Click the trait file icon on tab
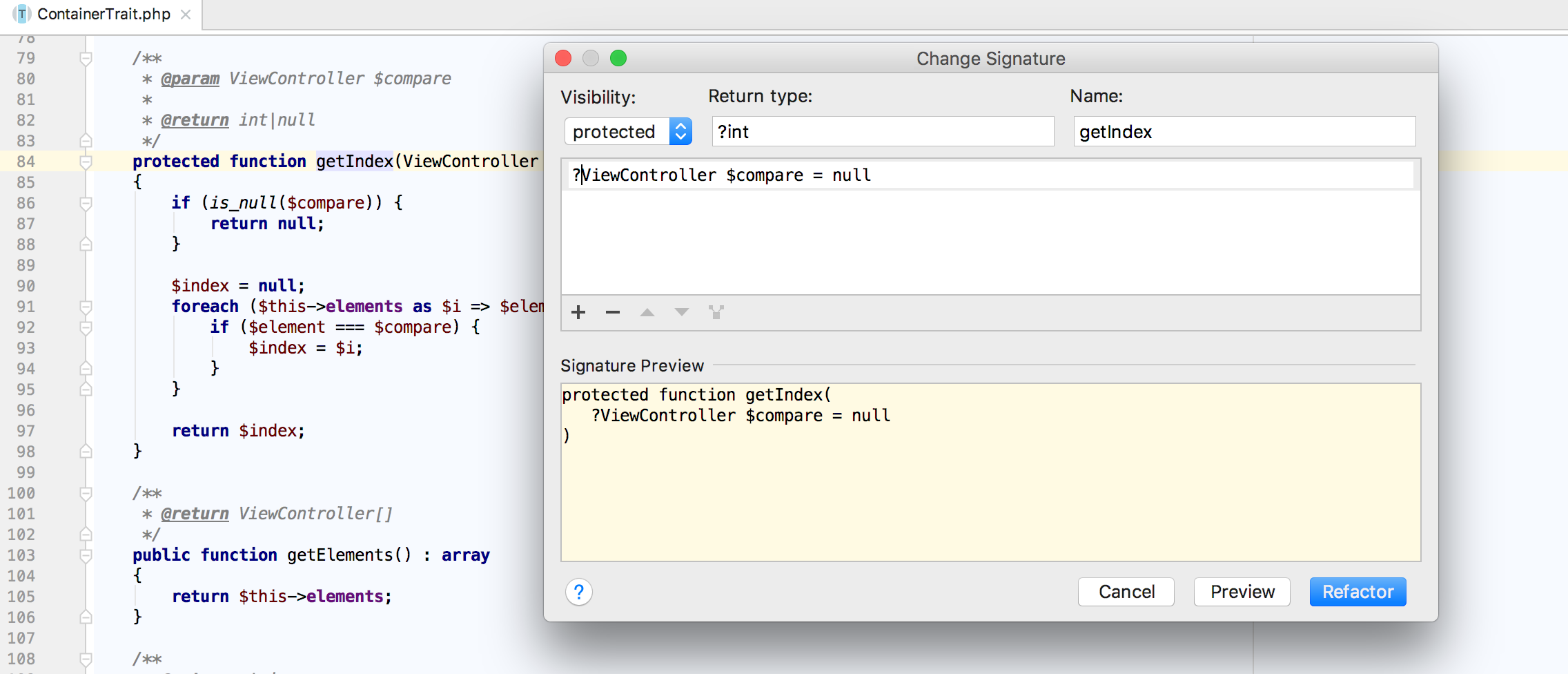The width and height of the screenshot is (1568, 674). [x=22, y=15]
